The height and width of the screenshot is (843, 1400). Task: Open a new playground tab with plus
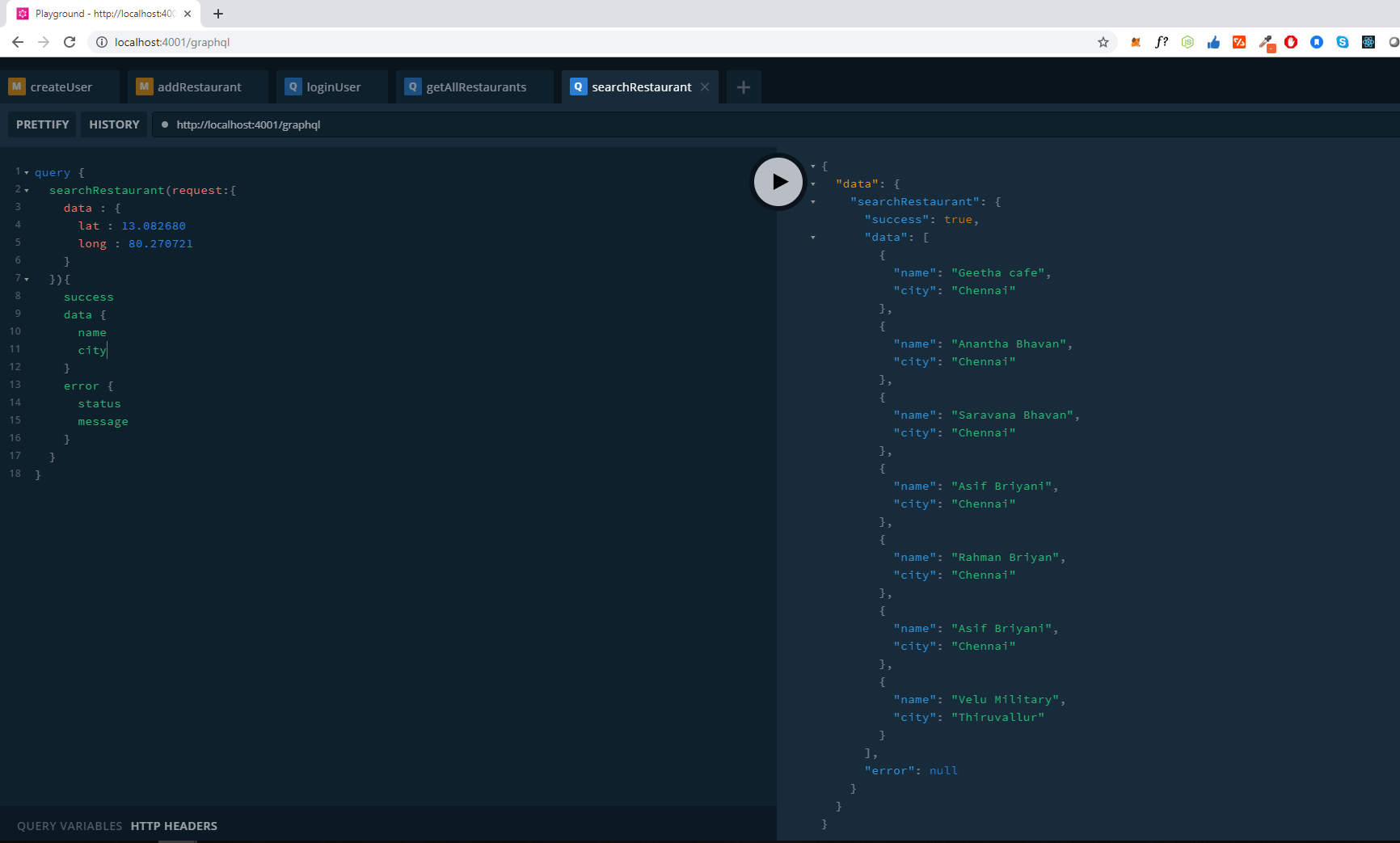(x=744, y=87)
